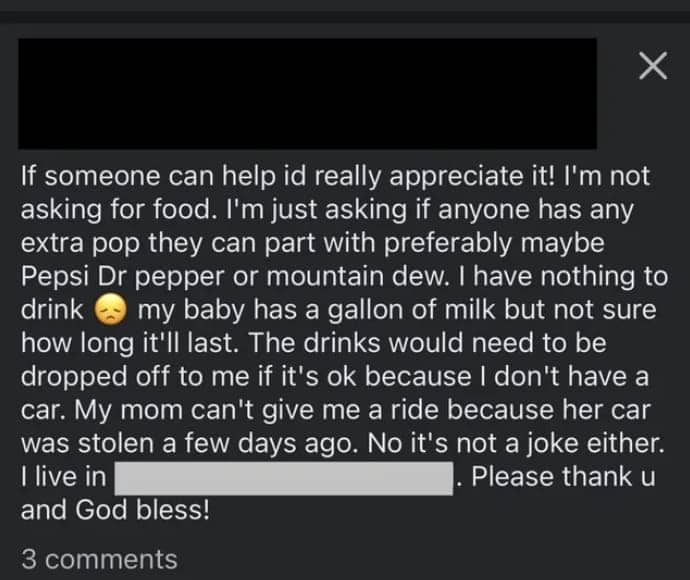Click the phrase "Please thank u"
Viewport: 690px width, 580px height.
(x=563, y=477)
